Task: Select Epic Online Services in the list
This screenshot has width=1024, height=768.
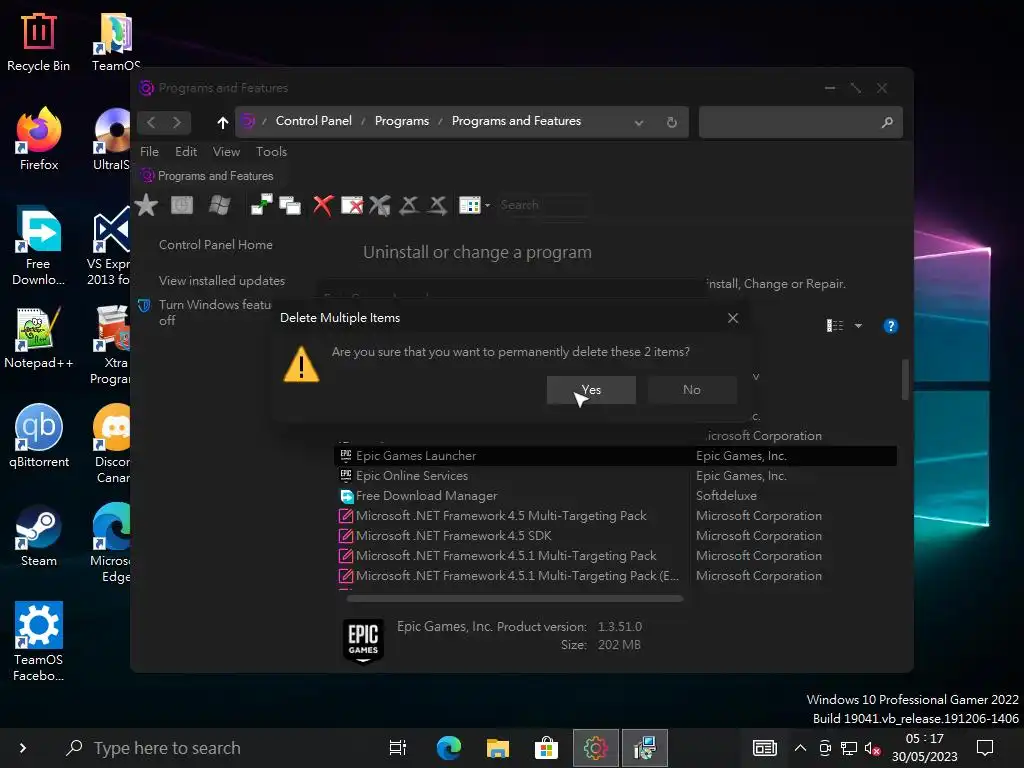Action: [x=615, y=476]
